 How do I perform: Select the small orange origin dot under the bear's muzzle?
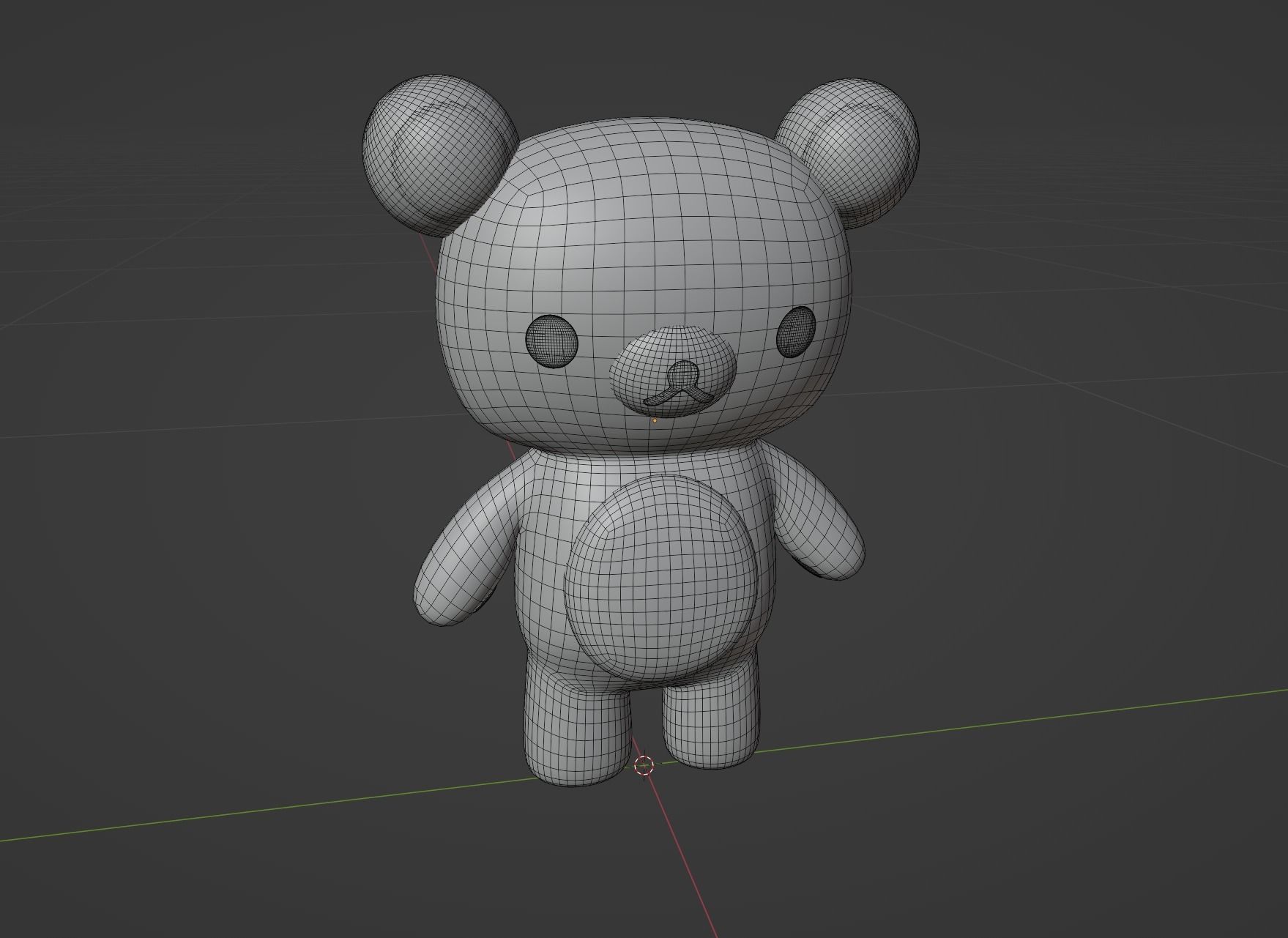pos(655,421)
